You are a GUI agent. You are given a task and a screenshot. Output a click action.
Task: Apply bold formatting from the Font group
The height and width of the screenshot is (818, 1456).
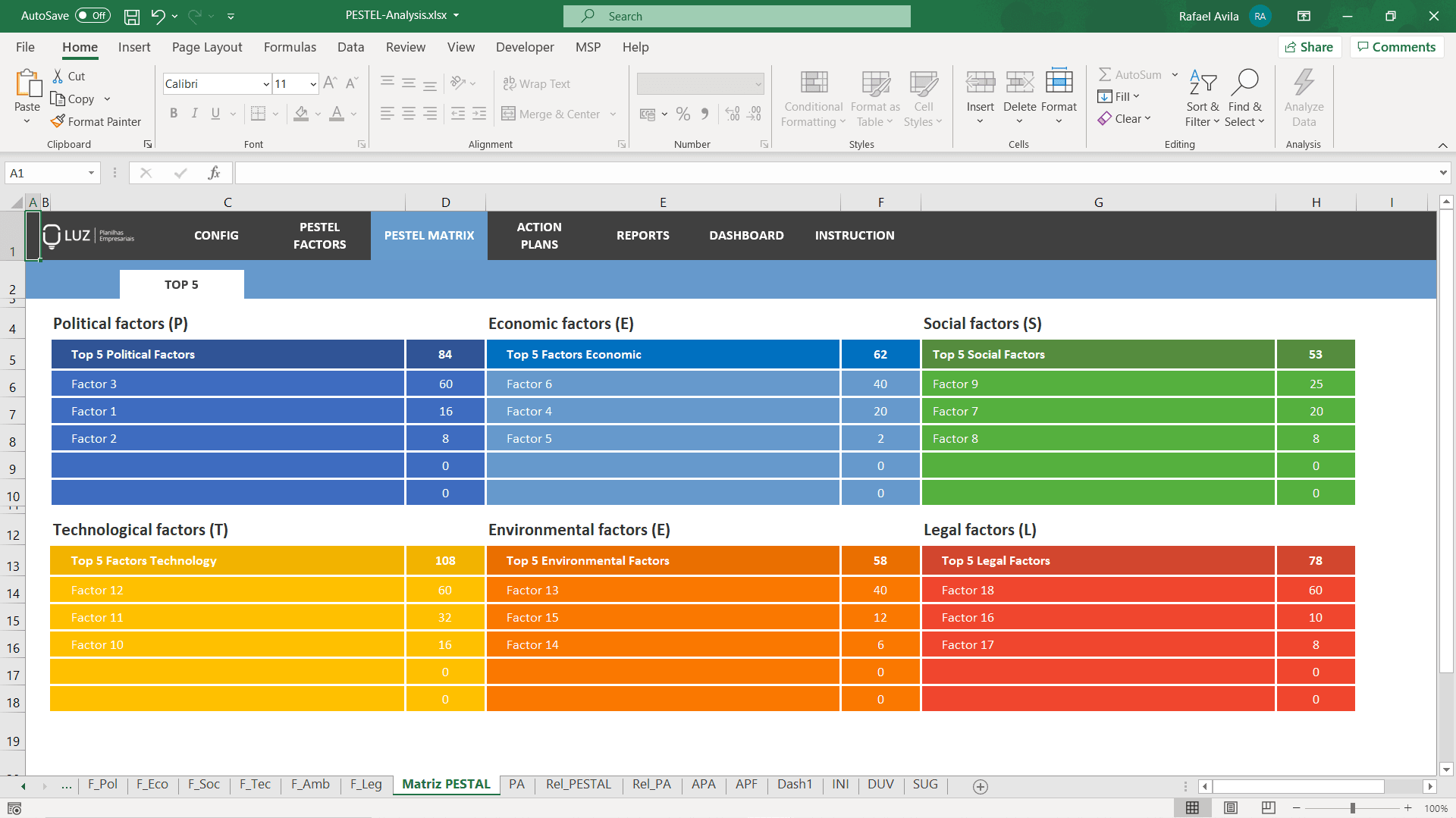pos(174,113)
